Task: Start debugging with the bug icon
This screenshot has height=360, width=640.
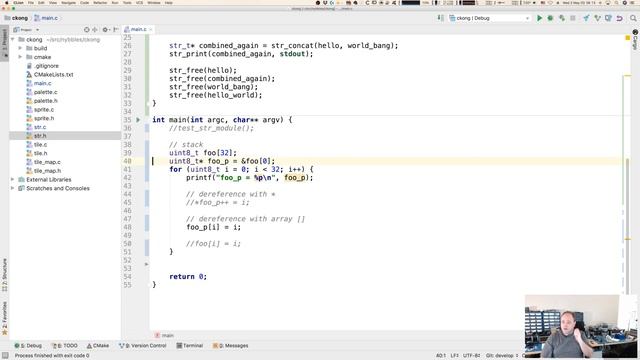Action: [550, 18]
